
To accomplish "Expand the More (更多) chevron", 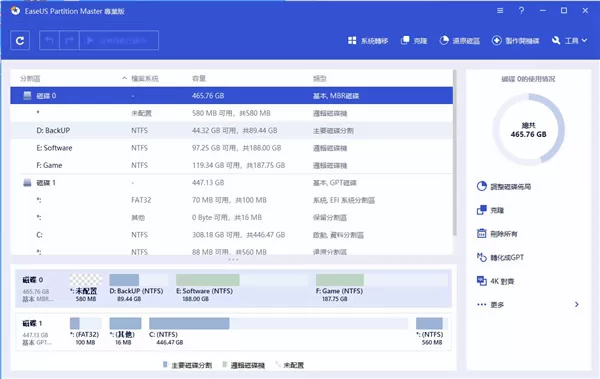I will point(576,304).
